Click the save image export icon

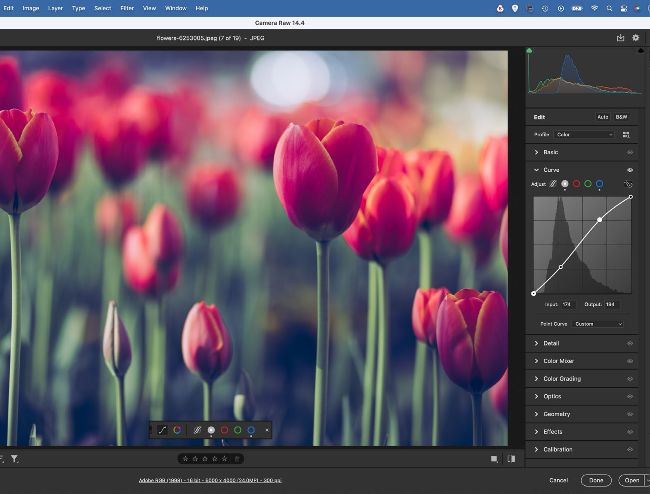pyautogui.click(x=620, y=38)
